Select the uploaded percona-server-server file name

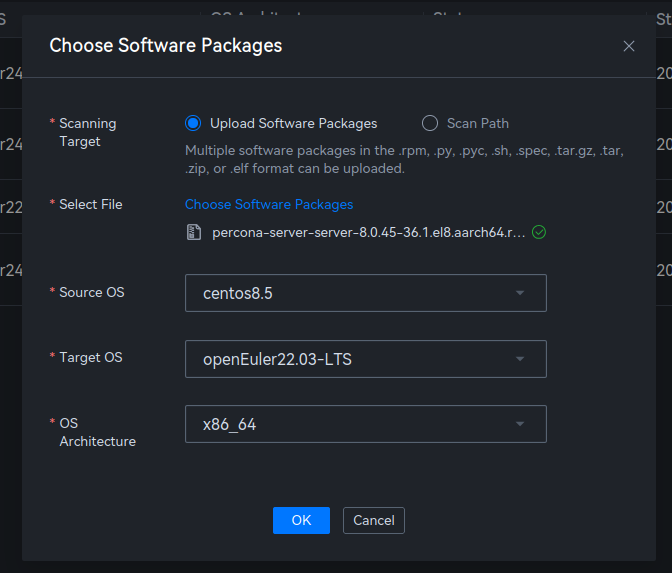pyautogui.click(x=368, y=232)
